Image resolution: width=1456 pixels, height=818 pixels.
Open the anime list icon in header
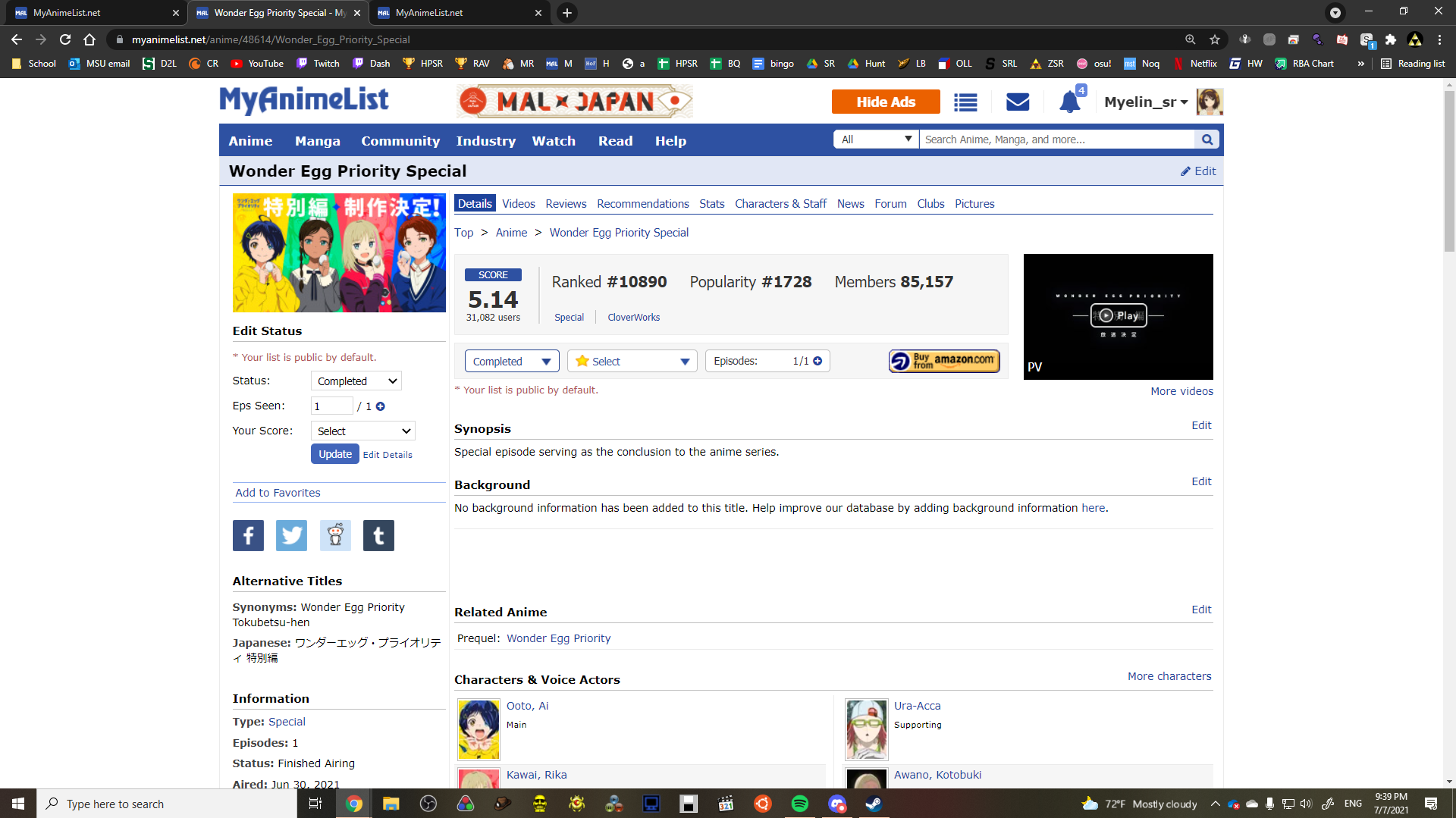(965, 102)
